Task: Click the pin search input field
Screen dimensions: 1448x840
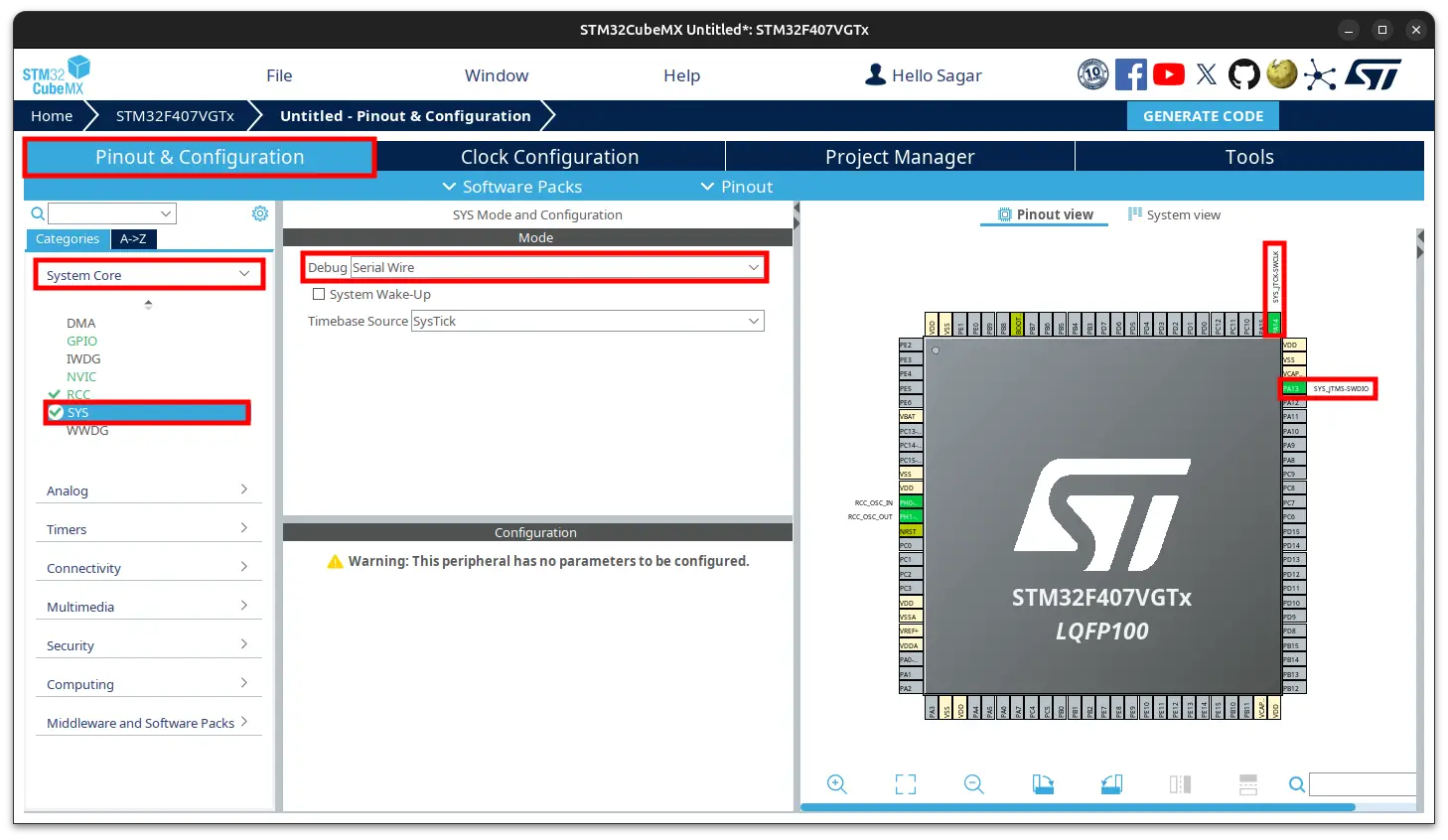Action: click(1362, 784)
